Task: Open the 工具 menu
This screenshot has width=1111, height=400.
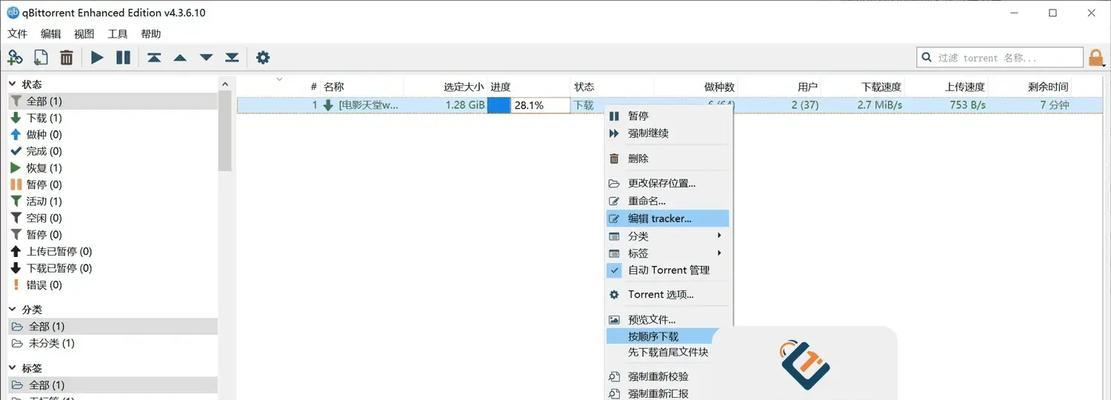Action: [118, 33]
